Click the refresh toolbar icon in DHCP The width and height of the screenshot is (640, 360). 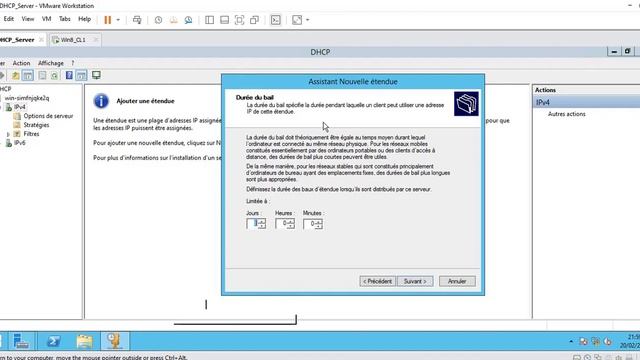pos(54,76)
